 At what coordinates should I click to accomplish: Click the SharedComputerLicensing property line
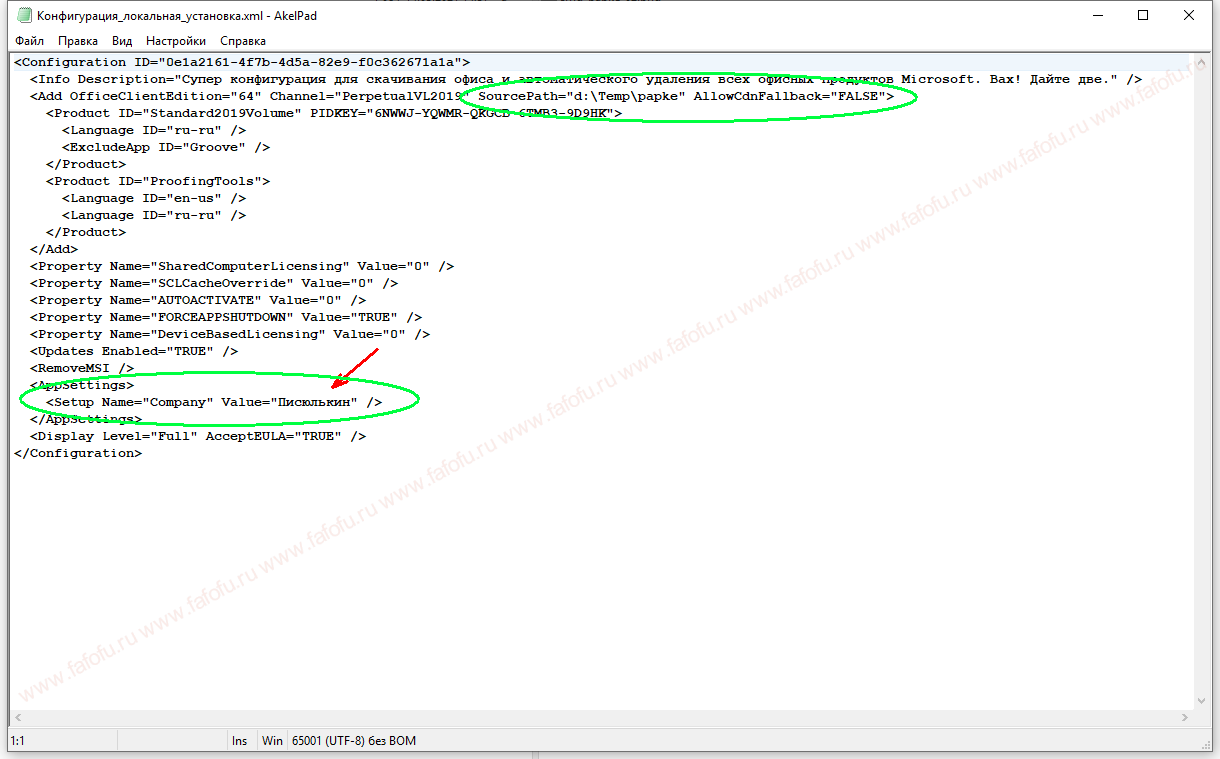(x=242, y=266)
